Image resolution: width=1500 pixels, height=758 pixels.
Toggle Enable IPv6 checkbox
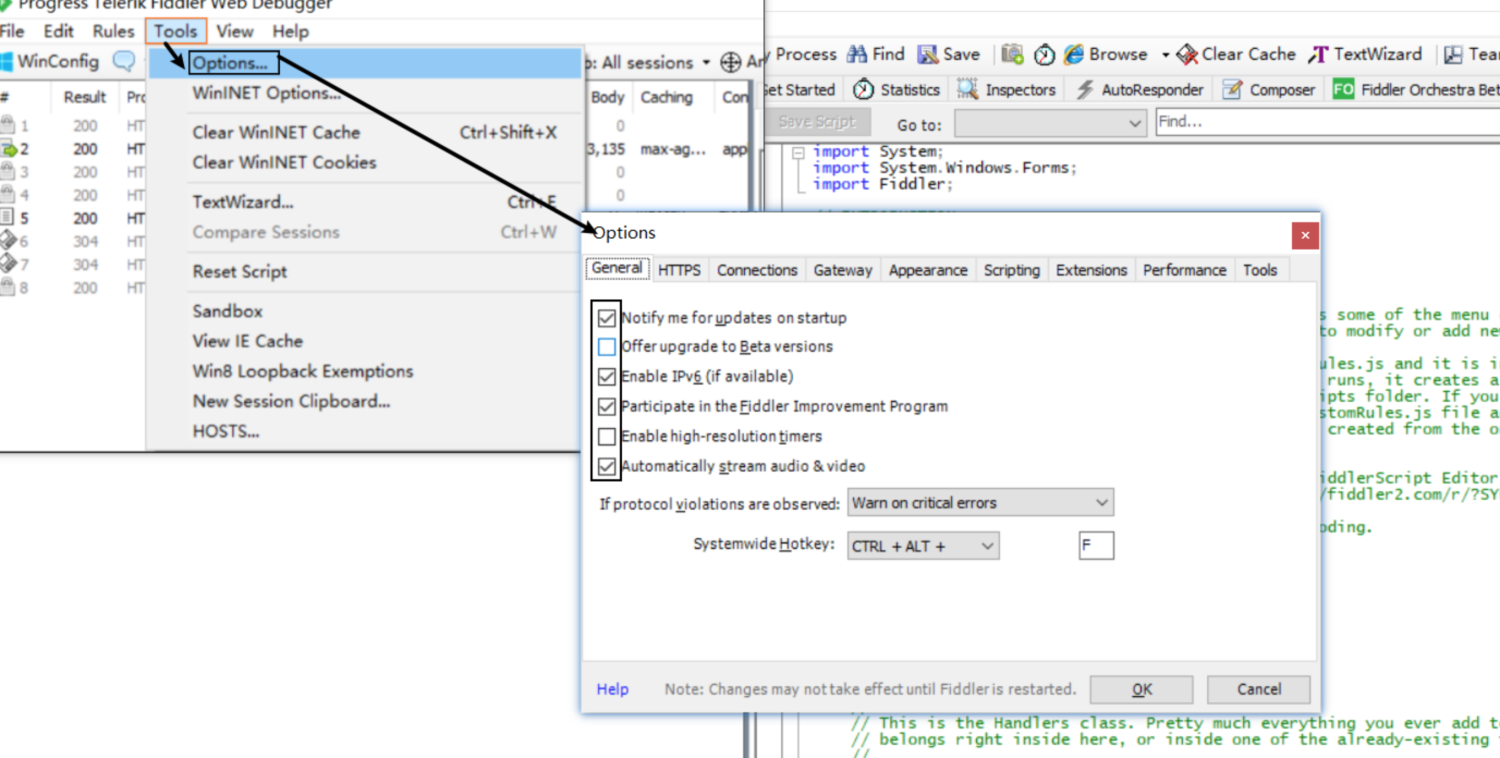[x=607, y=377]
